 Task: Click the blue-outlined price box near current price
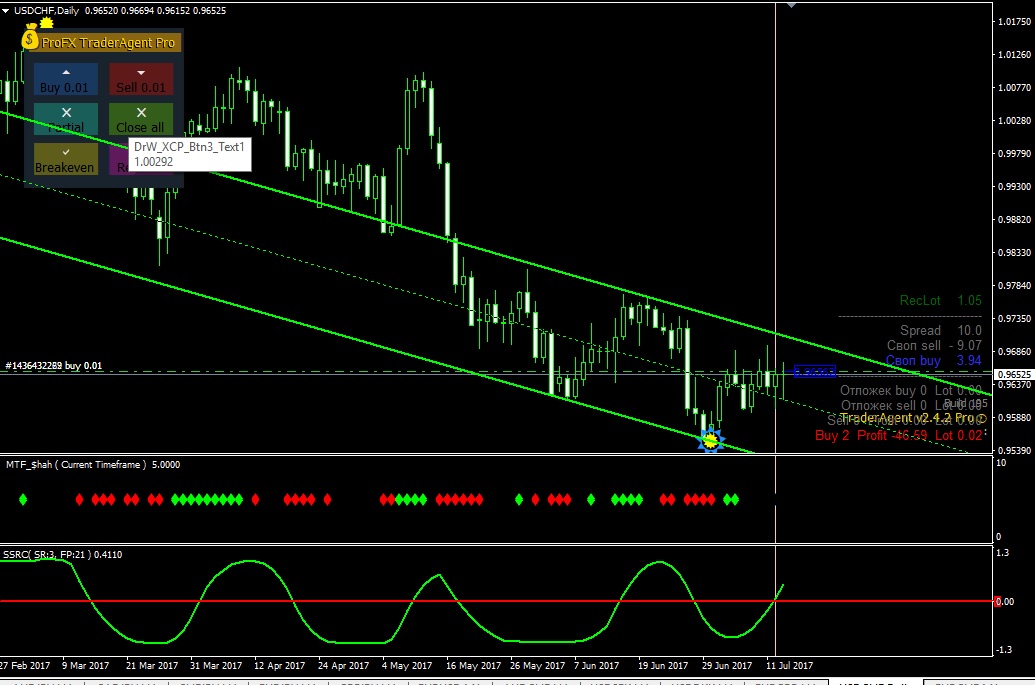click(815, 372)
